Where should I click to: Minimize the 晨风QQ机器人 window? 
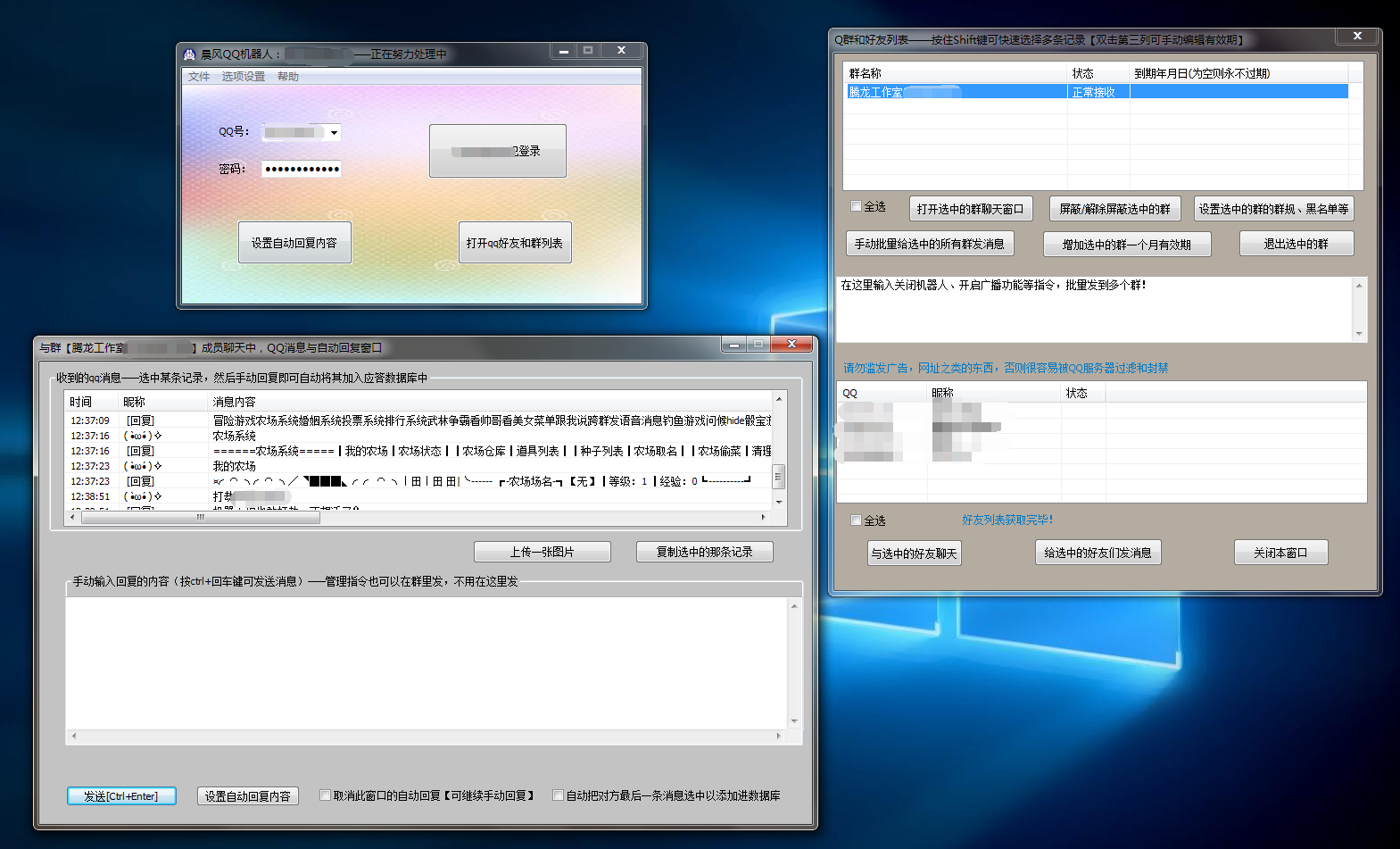[x=563, y=51]
